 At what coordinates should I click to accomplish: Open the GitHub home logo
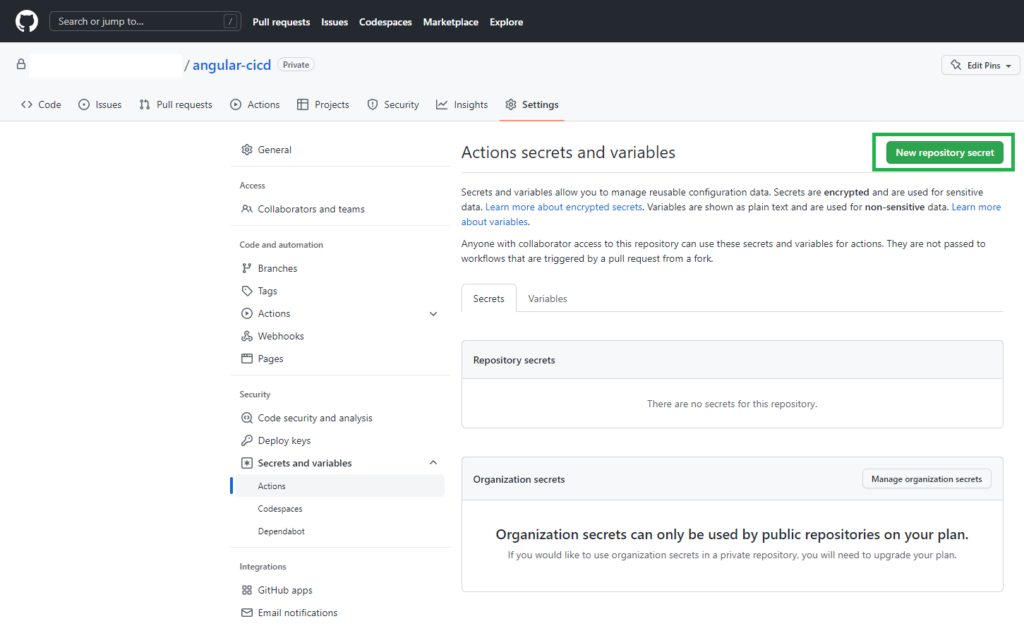[x=27, y=22]
